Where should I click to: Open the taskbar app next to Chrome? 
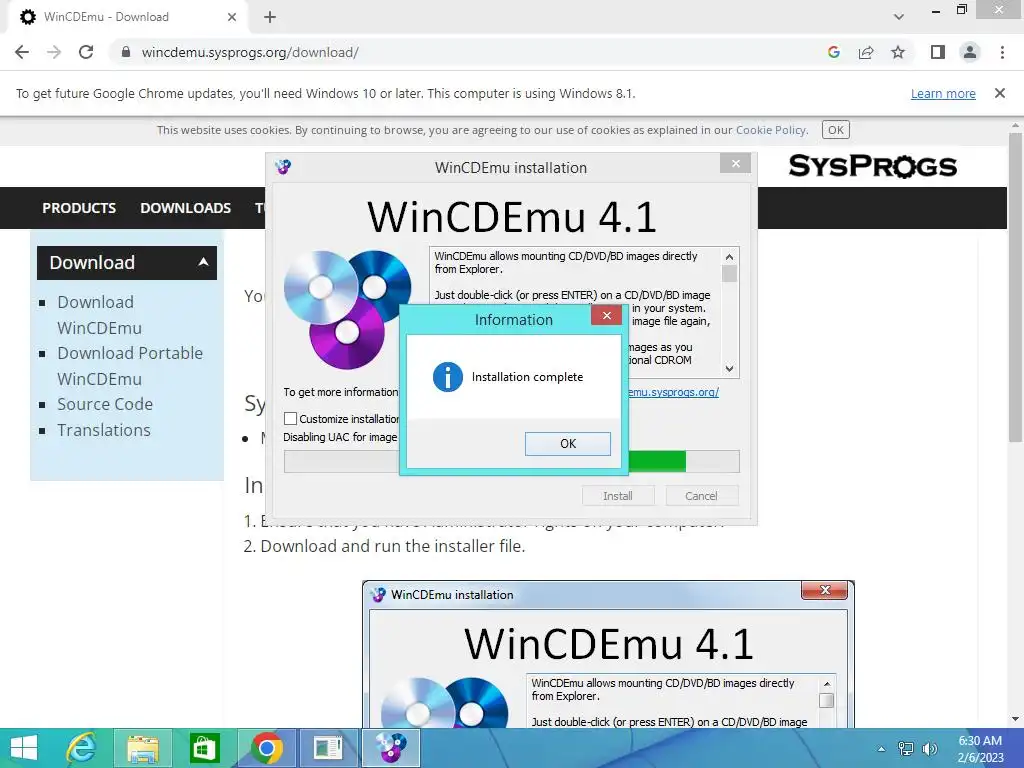328,748
